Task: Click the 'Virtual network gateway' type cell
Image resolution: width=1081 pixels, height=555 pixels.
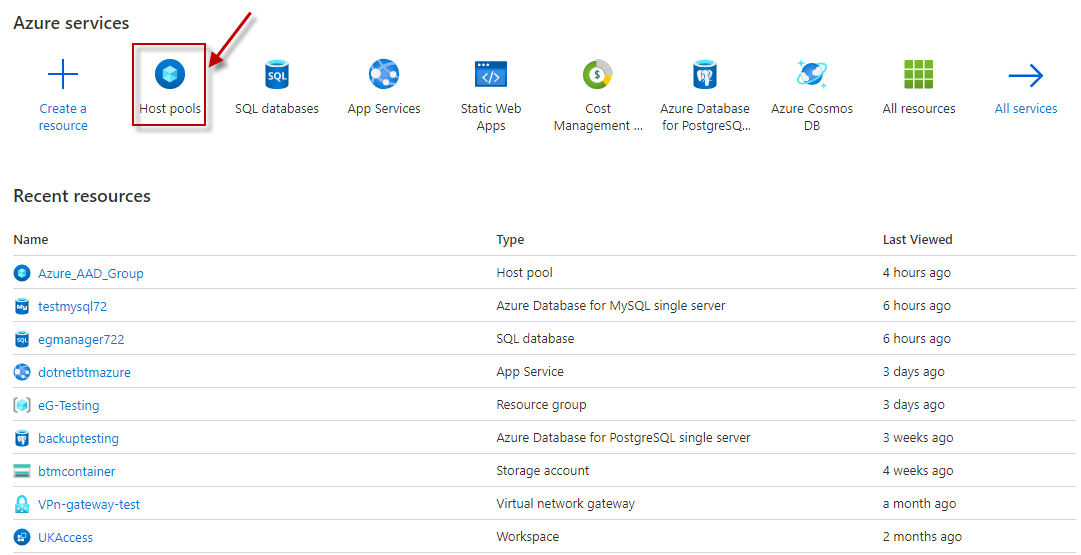Action: [565, 504]
